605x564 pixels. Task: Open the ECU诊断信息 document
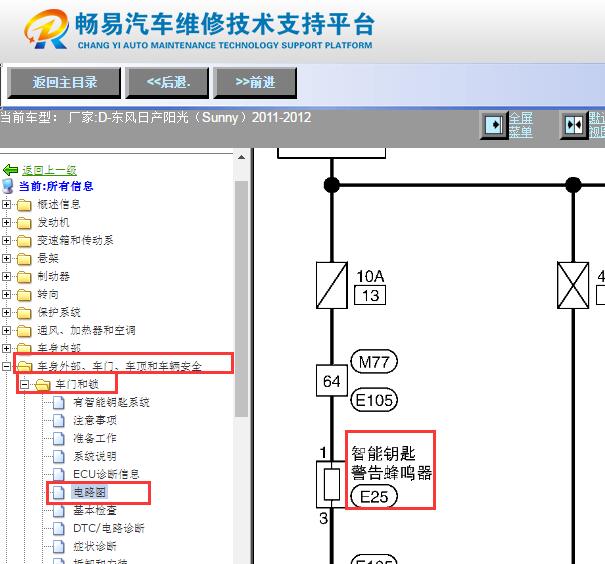[106, 474]
